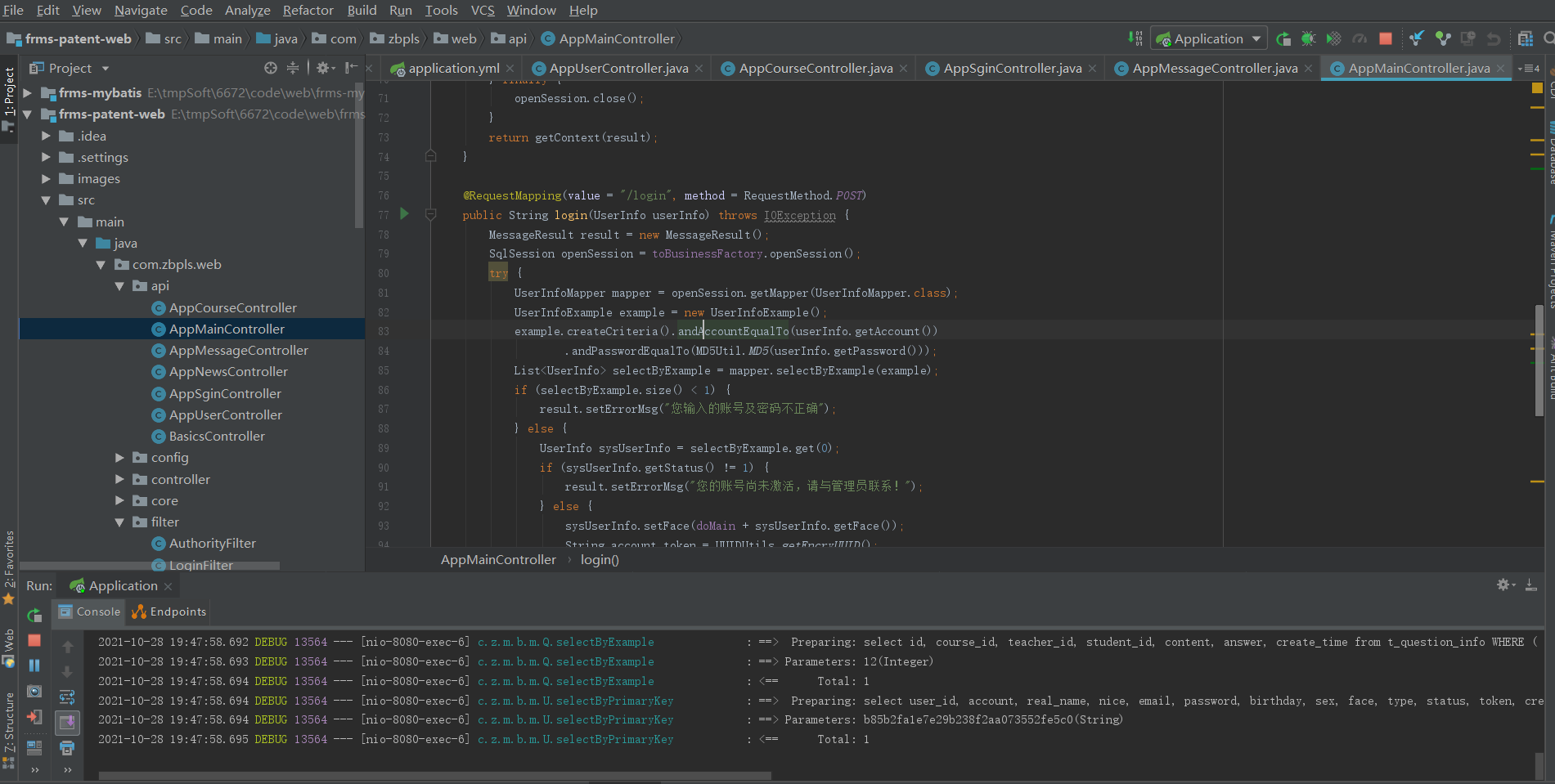The width and height of the screenshot is (1555, 784).
Task: Select AuthorityFilter in project tree
Action: 212,544
